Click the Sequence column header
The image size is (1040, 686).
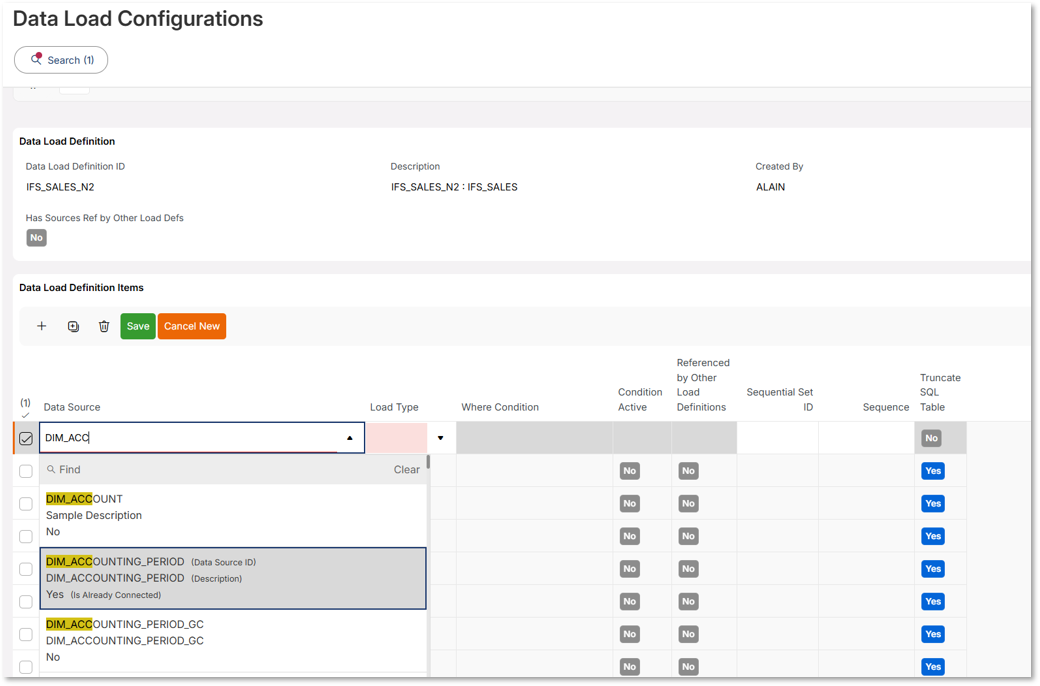pyautogui.click(x=885, y=407)
